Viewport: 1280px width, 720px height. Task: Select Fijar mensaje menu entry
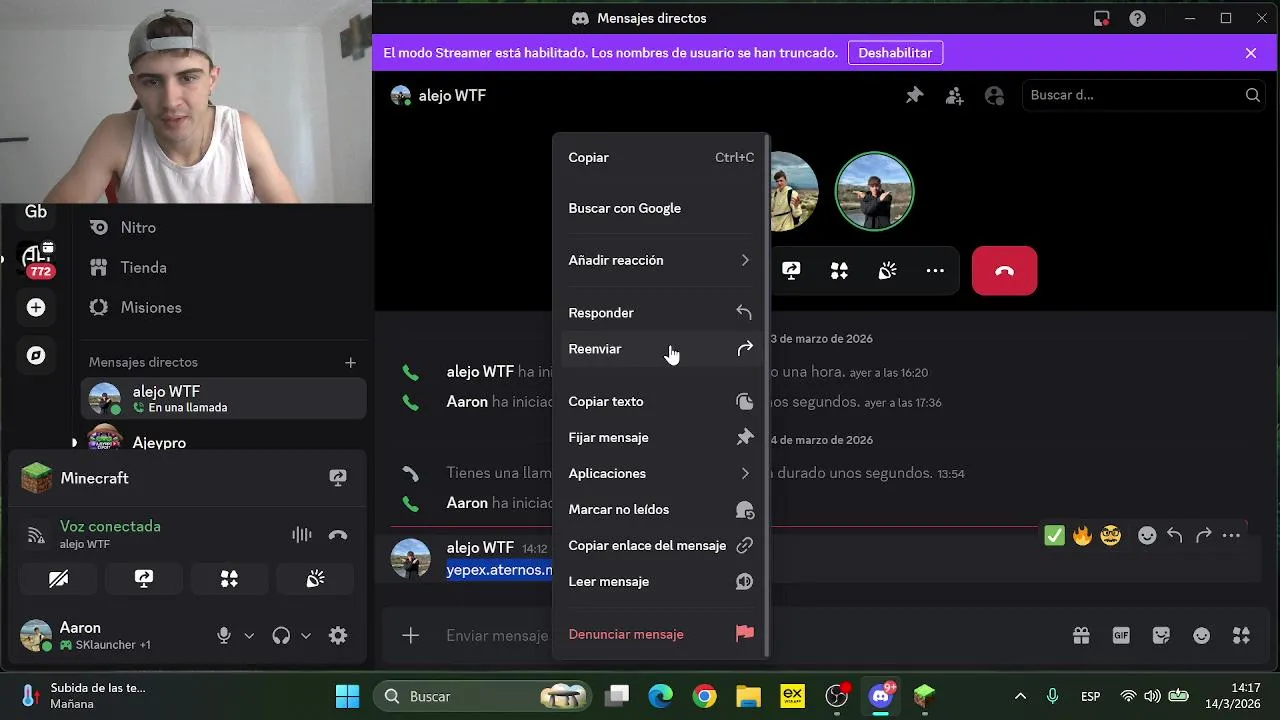point(661,437)
